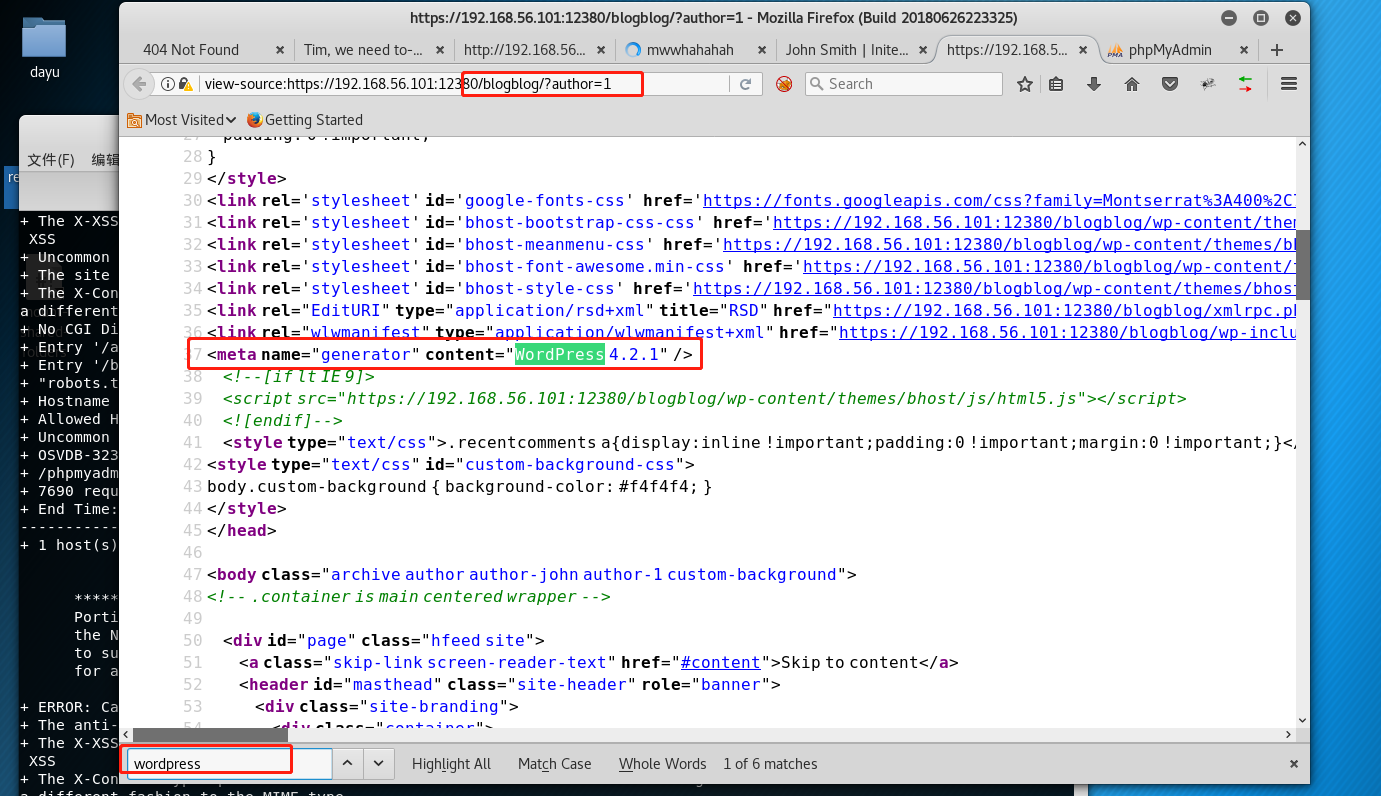
Task: Close the phpMyAdmin tab
Action: (1244, 50)
